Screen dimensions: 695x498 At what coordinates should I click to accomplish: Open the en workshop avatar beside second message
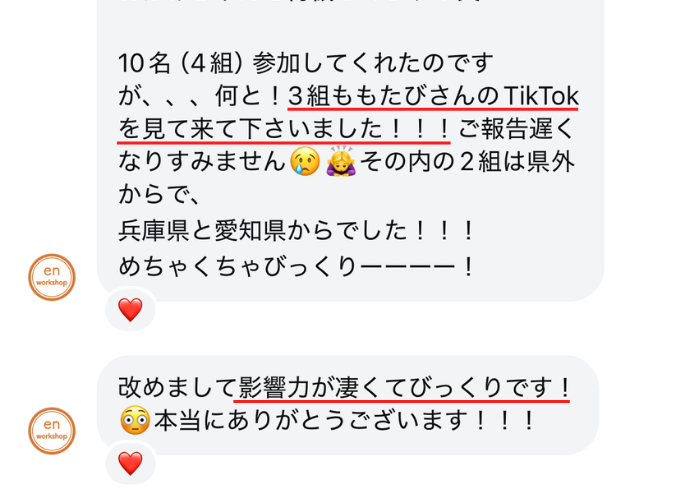pos(52,431)
